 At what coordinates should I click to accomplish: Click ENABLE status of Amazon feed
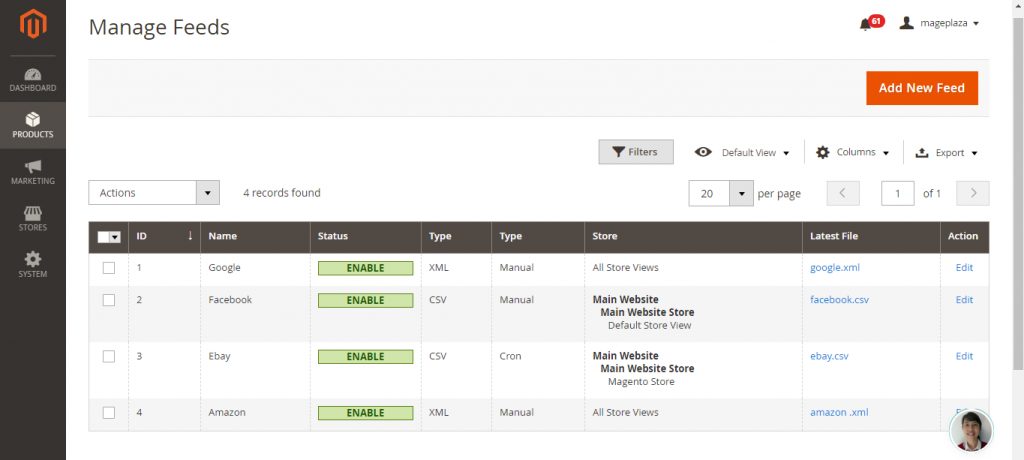tap(366, 413)
